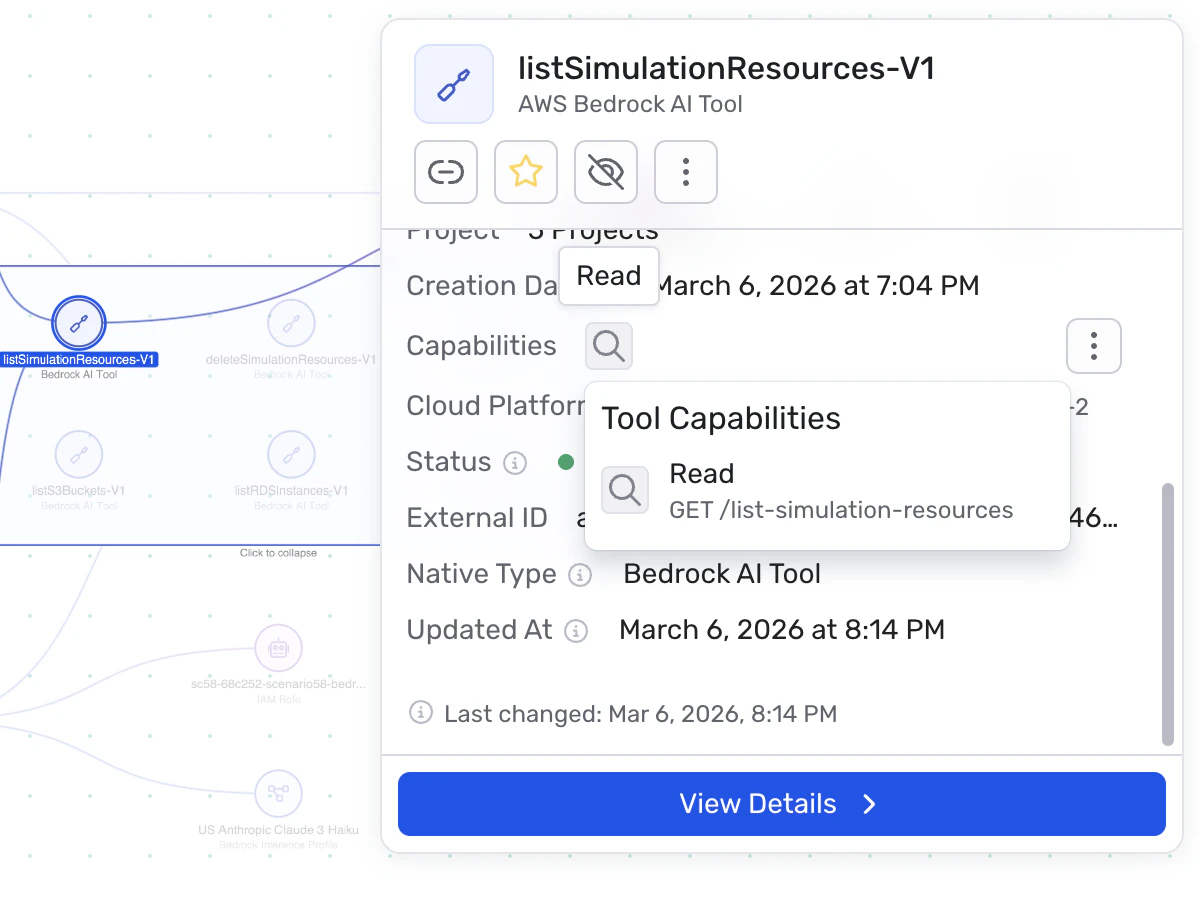1200x898 pixels.
Task: Open the header three-dot more menu
Action: (686, 172)
